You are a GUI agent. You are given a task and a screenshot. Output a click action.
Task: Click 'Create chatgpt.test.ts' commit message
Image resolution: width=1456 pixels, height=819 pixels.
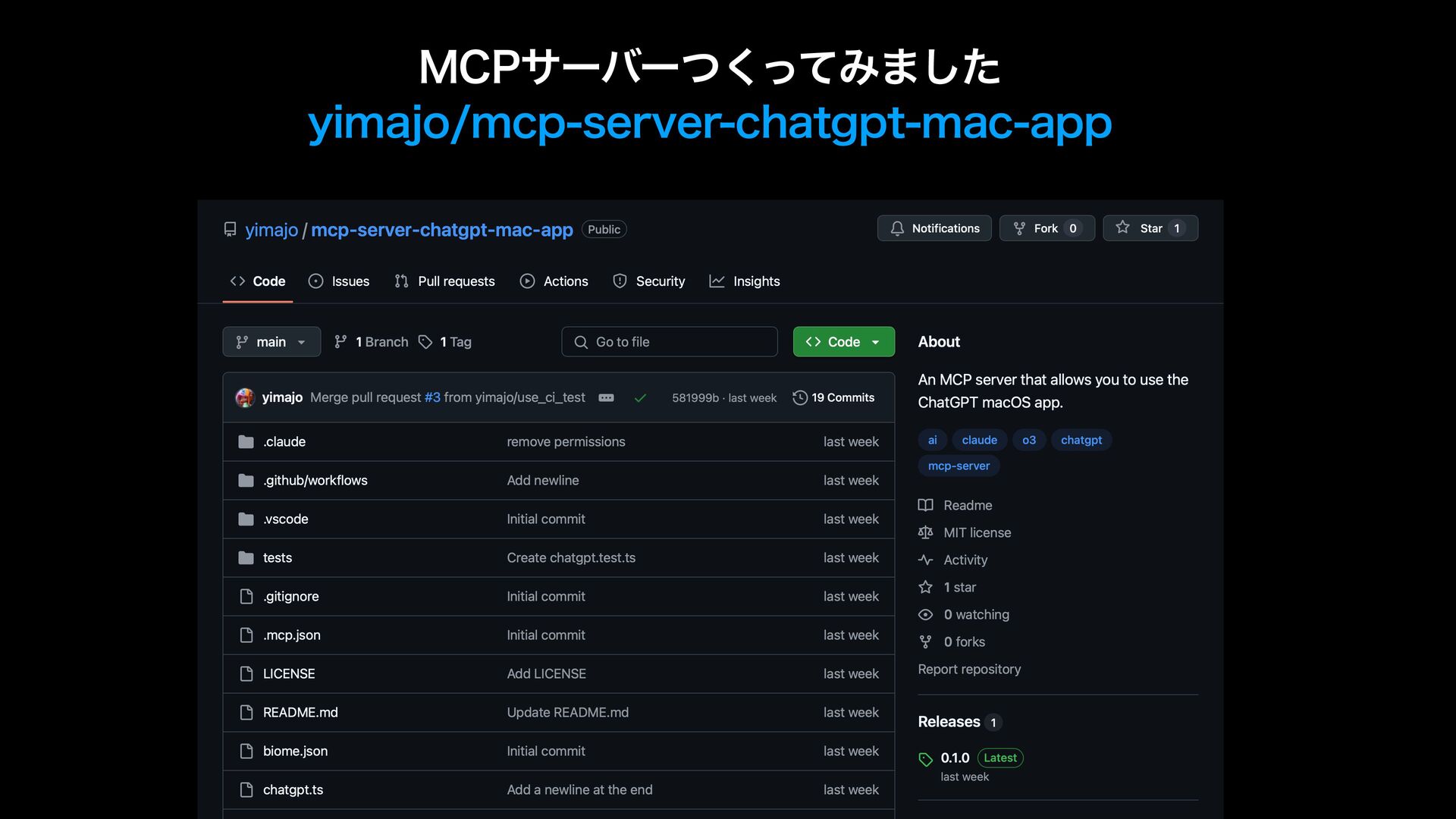(x=571, y=557)
